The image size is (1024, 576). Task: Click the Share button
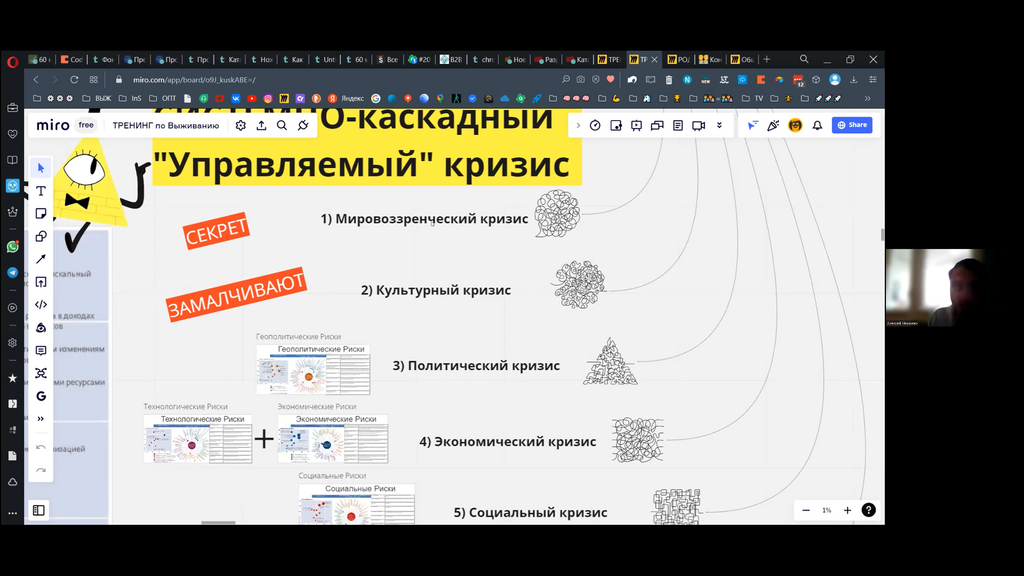pyautogui.click(x=852, y=125)
